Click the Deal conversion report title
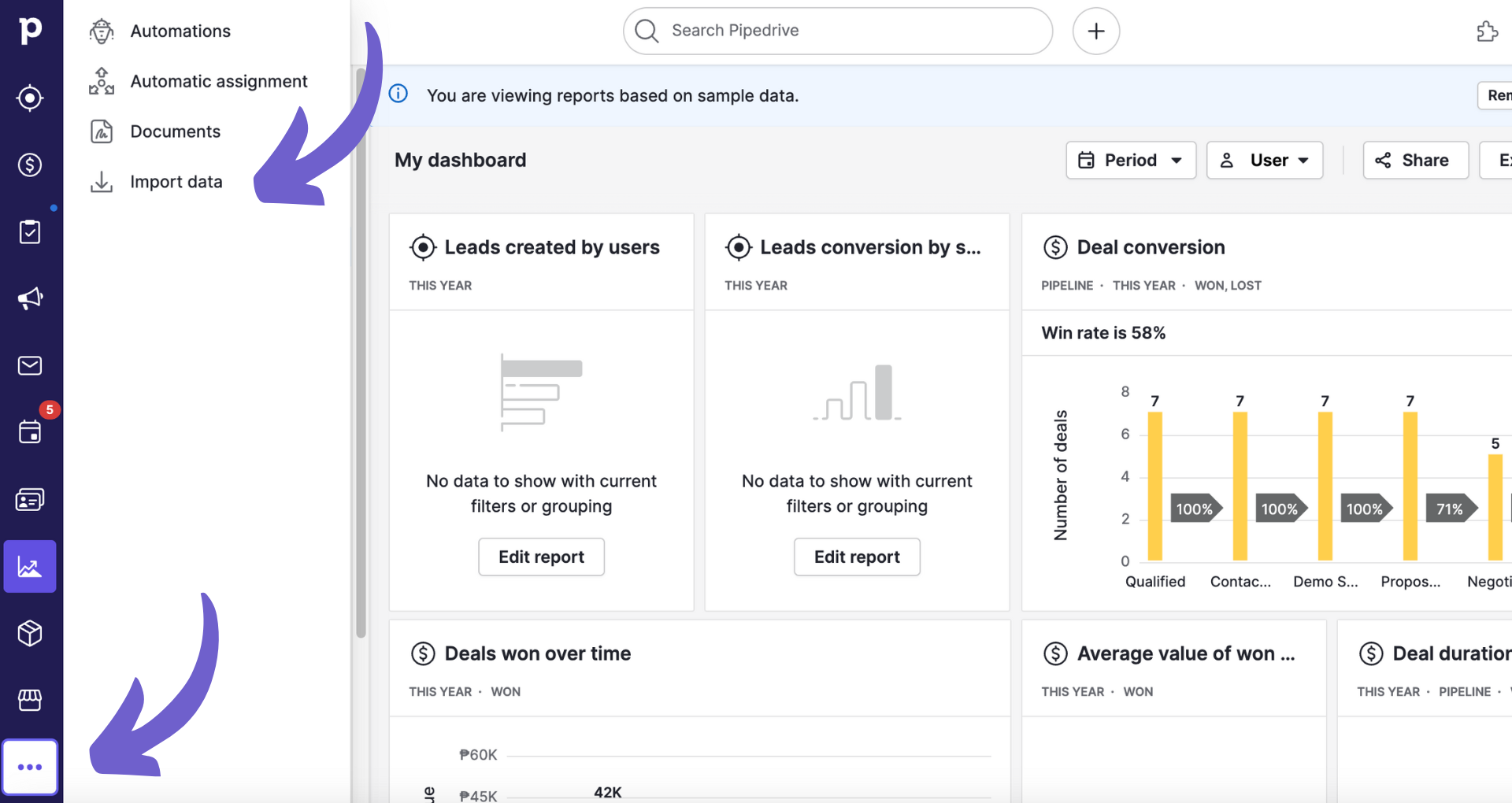Image resolution: width=1512 pixels, height=803 pixels. point(1151,247)
